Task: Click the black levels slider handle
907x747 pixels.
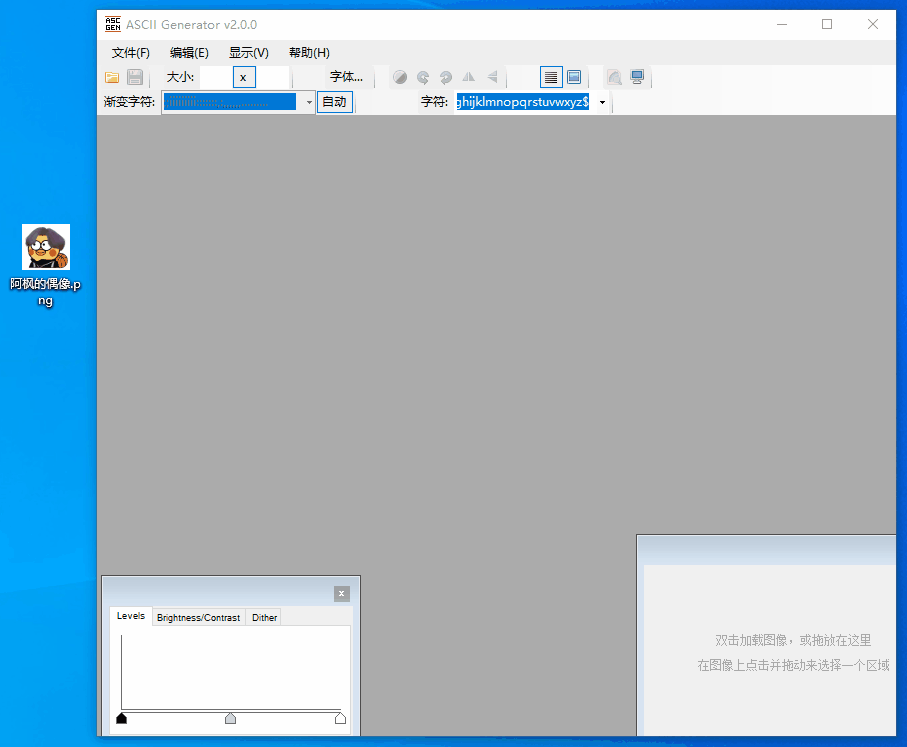Action: (121, 718)
